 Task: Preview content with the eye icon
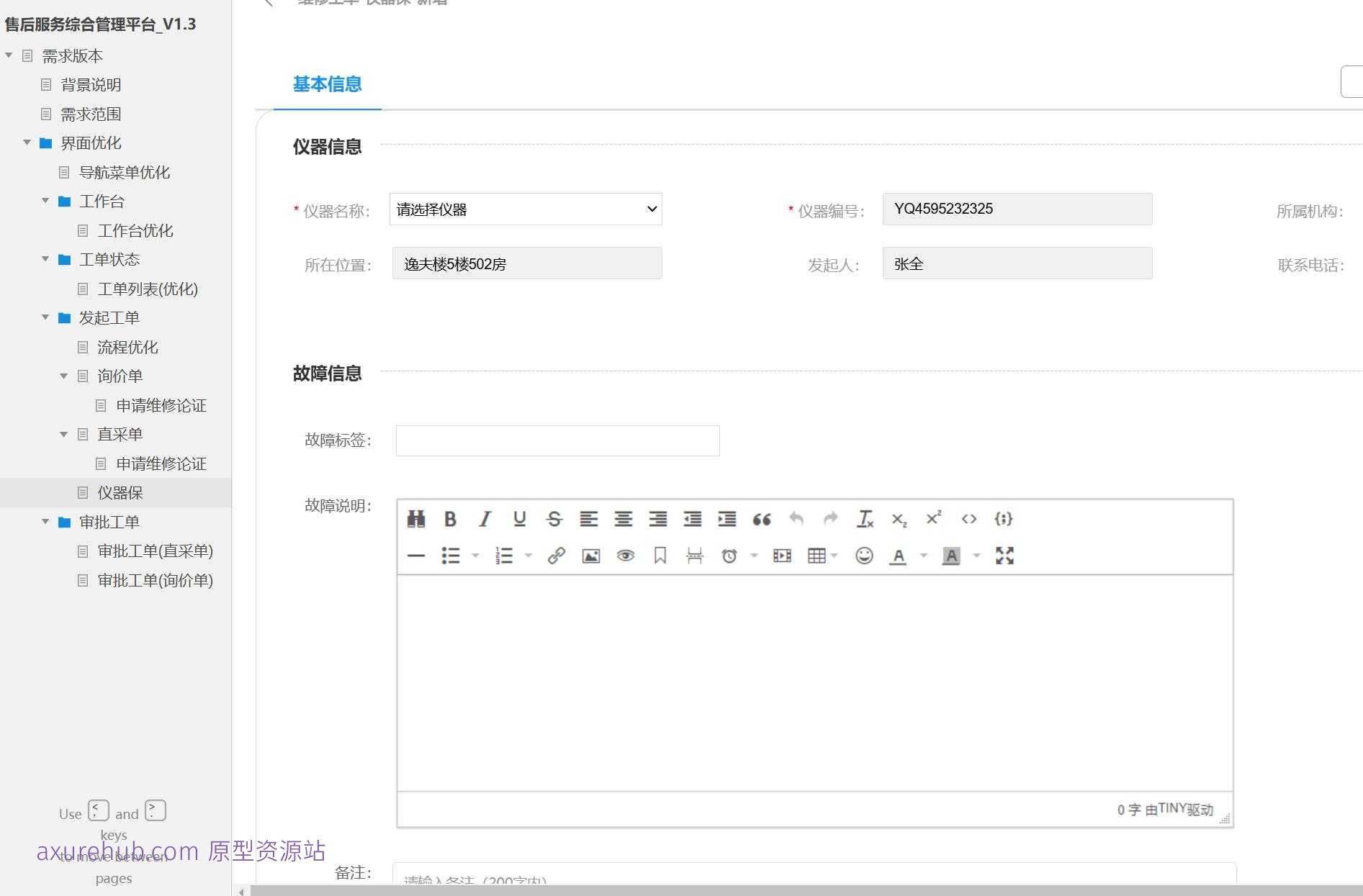click(625, 555)
